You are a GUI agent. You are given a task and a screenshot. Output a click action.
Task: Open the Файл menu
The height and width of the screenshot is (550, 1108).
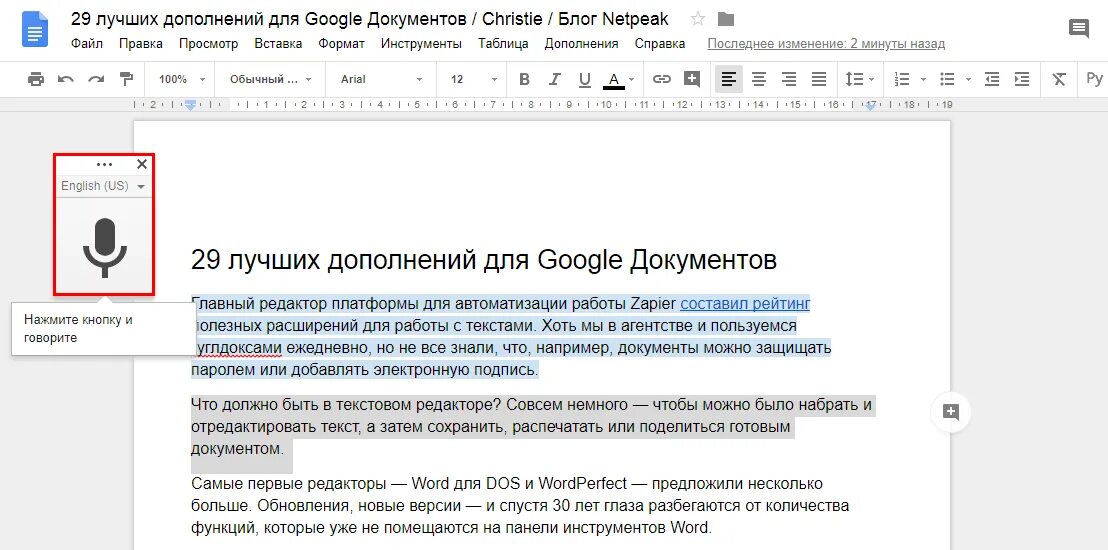(87, 44)
